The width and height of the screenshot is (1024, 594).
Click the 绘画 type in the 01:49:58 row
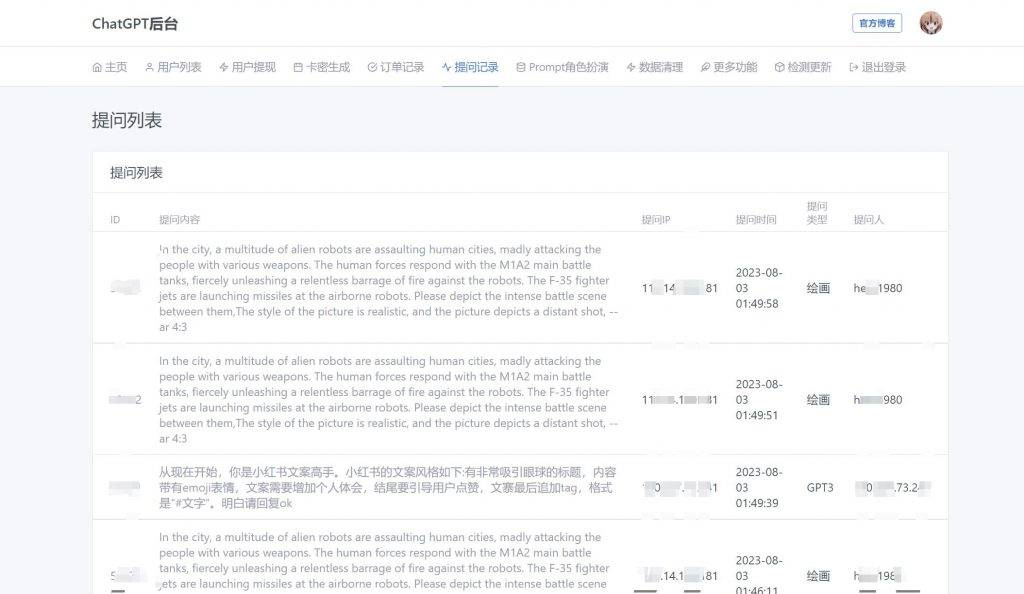point(818,288)
